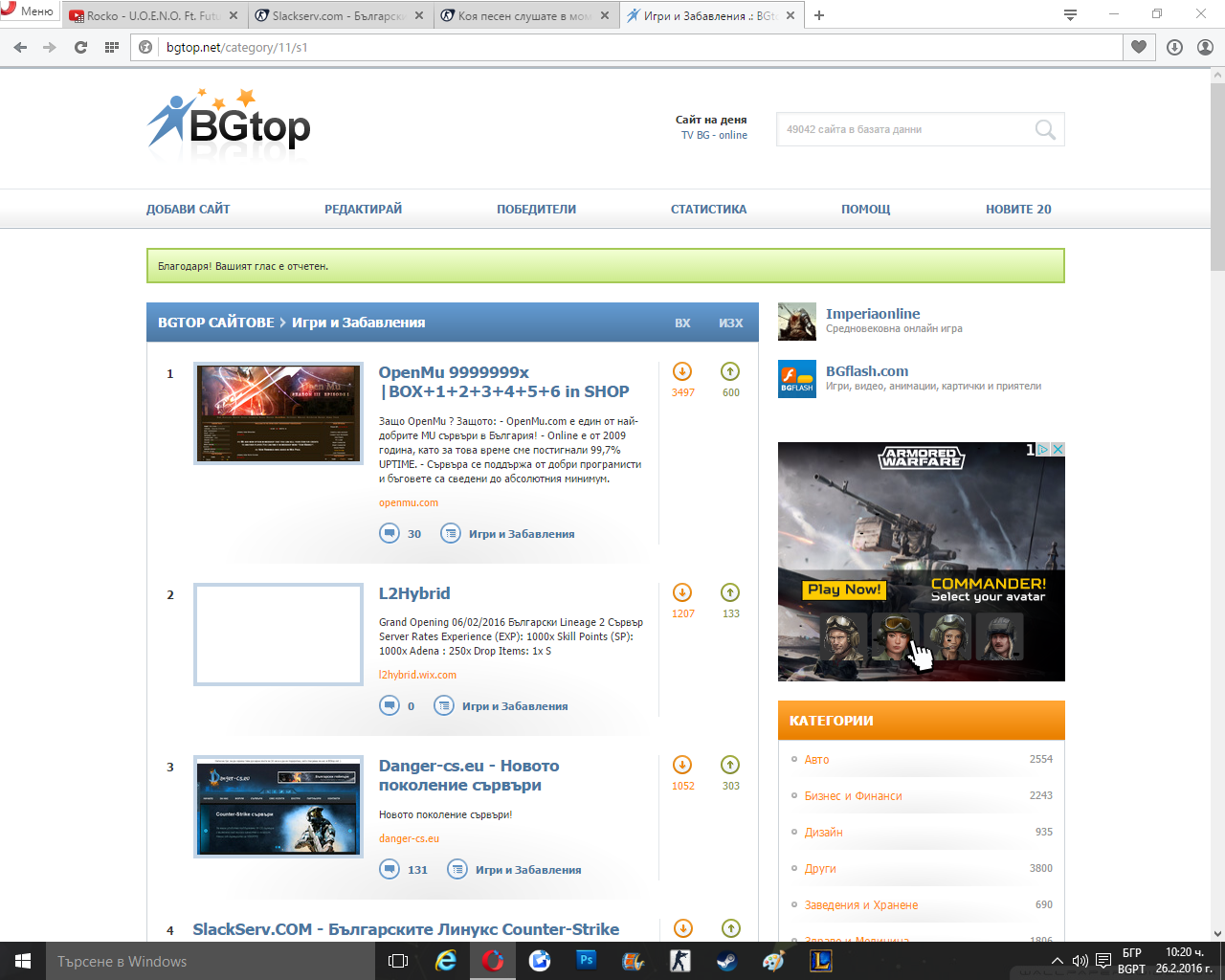The height and width of the screenshot is (980, 1225).
Task: Click L2Hybrid incoming arrow icon above 1207
Action: pyautogui.click(x=682, y=592)
